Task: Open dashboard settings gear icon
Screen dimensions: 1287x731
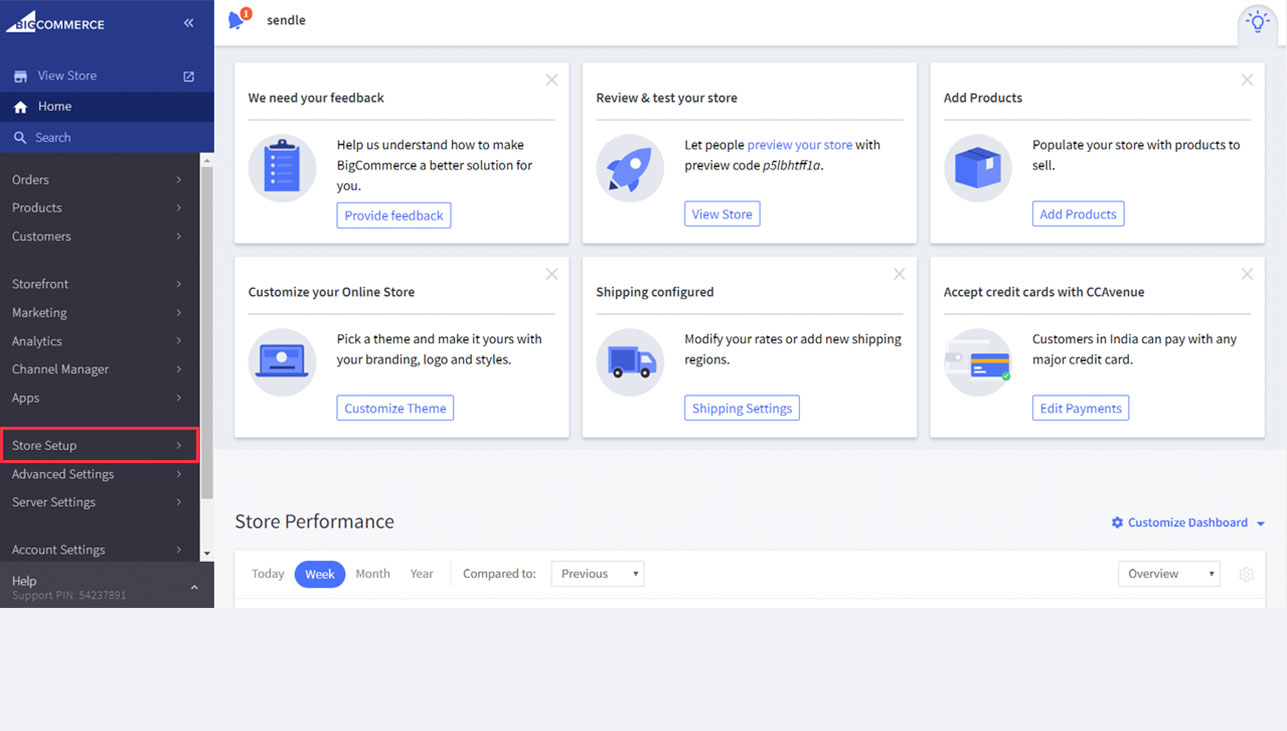Action: click(1246, 574)
